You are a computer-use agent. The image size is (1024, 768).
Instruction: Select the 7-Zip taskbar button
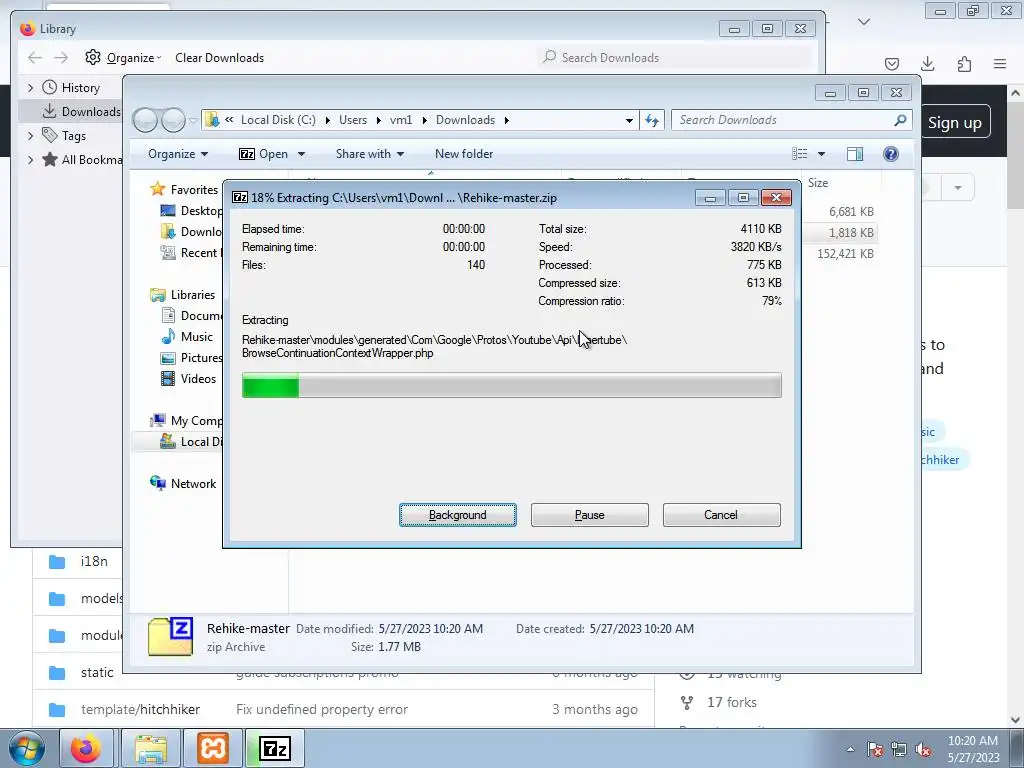[x=274, y=748]
